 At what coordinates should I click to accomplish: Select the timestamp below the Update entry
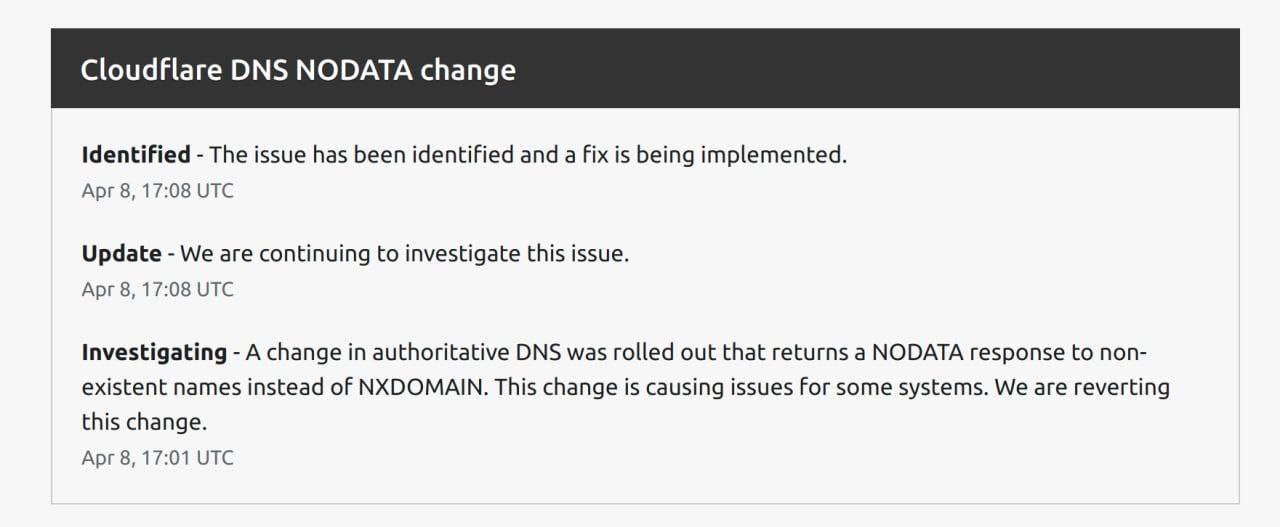click(157, 289)
